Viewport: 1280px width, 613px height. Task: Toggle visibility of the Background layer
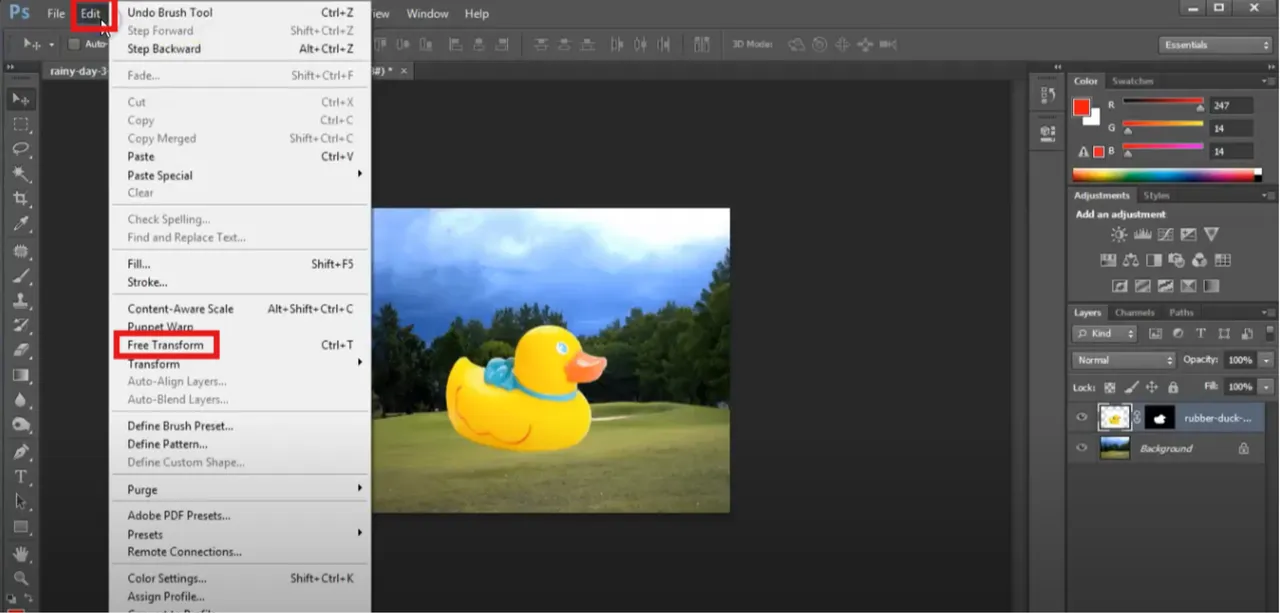coord(1081,449)
